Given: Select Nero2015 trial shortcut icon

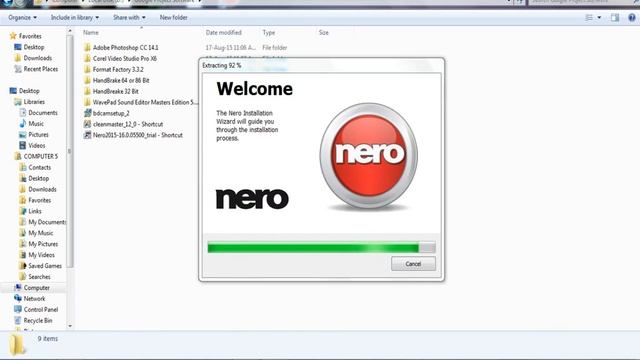Looking at the screenshot, I should point(87,135).
